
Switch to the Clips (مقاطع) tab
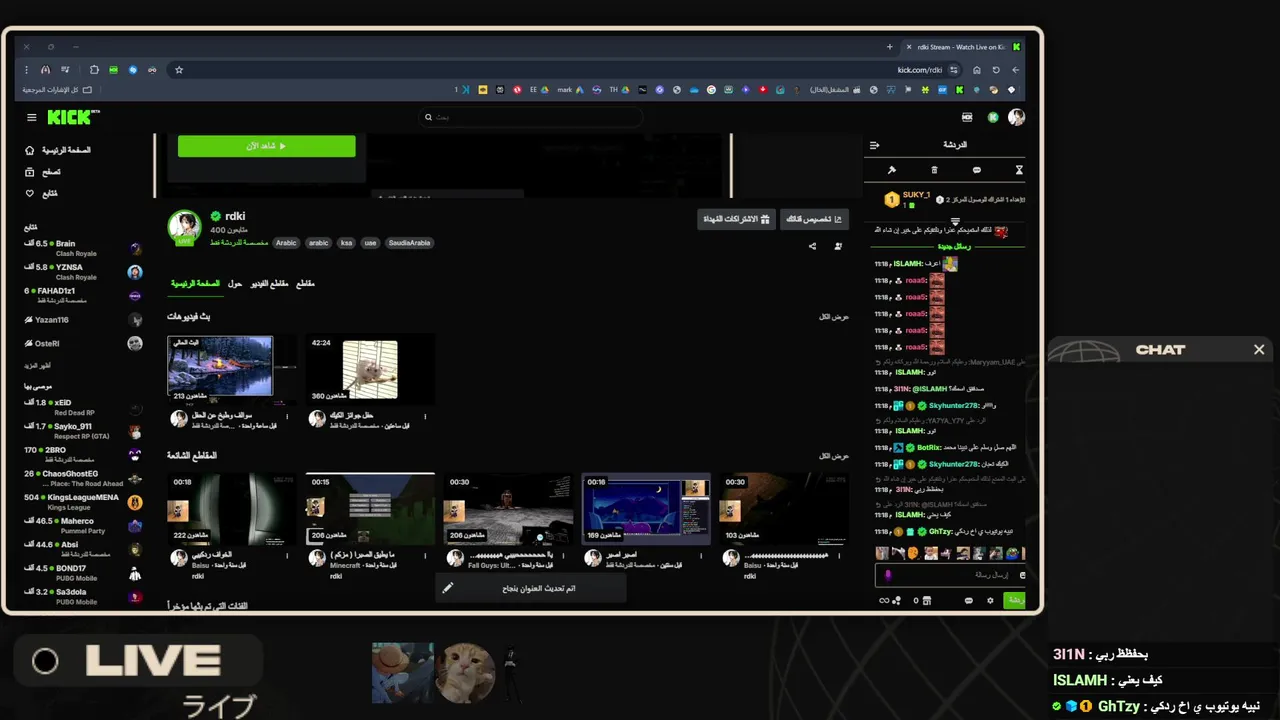pos(305,283)
